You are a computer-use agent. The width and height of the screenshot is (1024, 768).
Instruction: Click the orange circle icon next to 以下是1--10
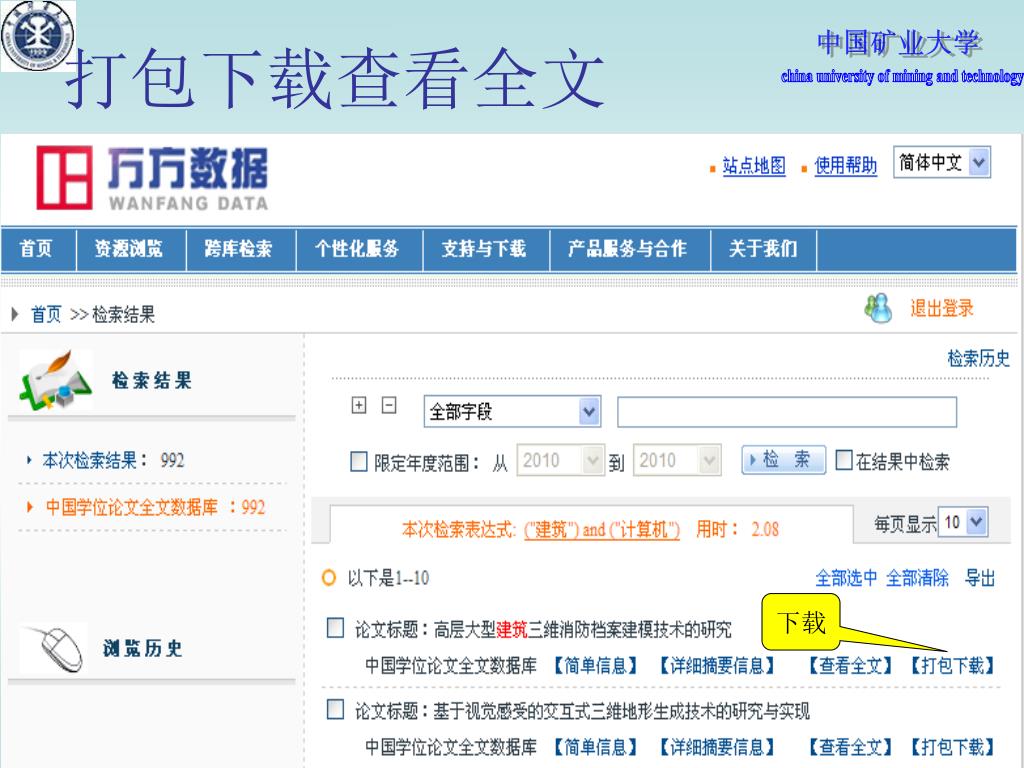point(329,578)
